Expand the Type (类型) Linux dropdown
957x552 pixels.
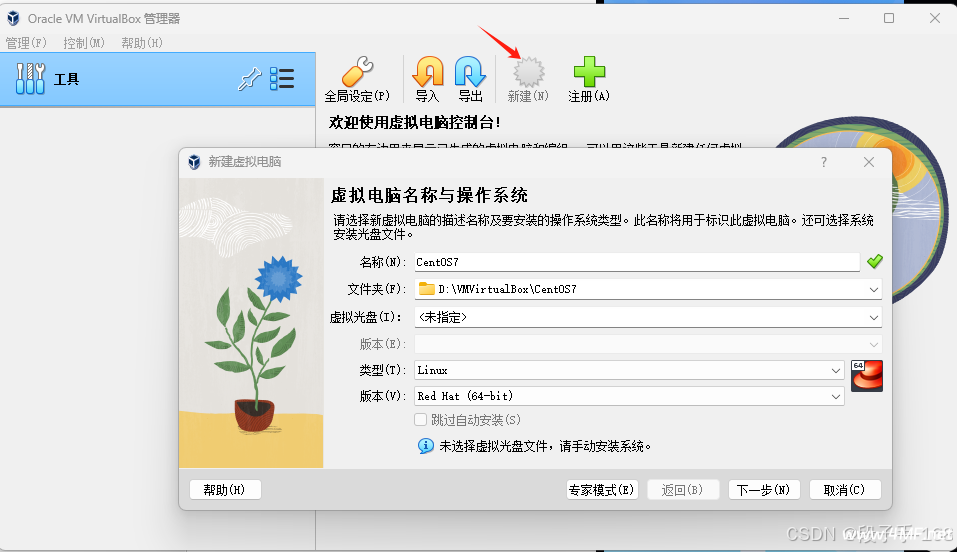point(836,370)
